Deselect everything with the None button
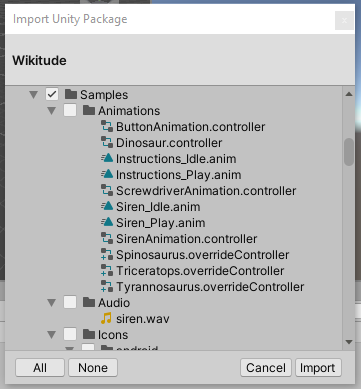361x389 pixels. (x=93, y=368)
